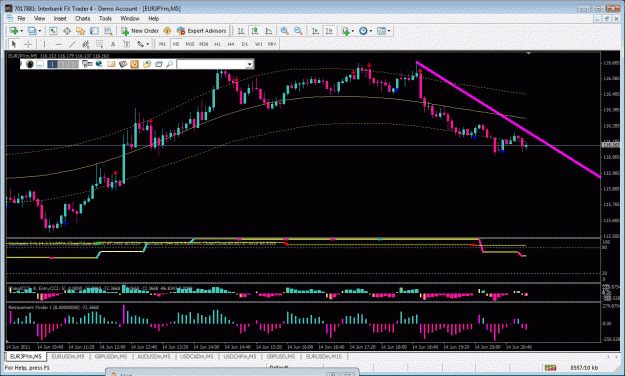Select the Vertical Line drawing tool
The image size is (625, 376).
point(44,44)
